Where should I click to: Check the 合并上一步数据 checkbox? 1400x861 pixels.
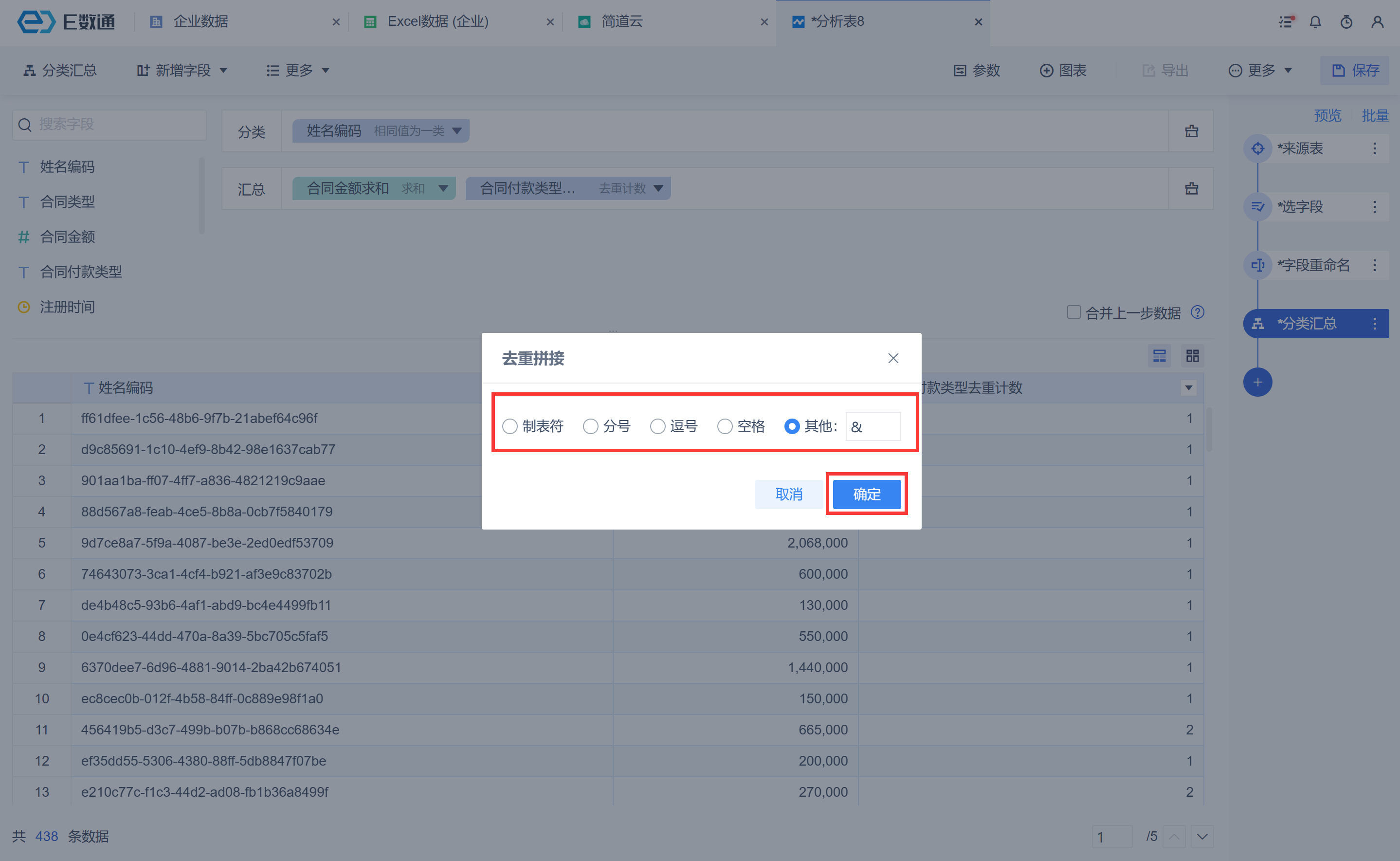click(x=1074, y=312)
